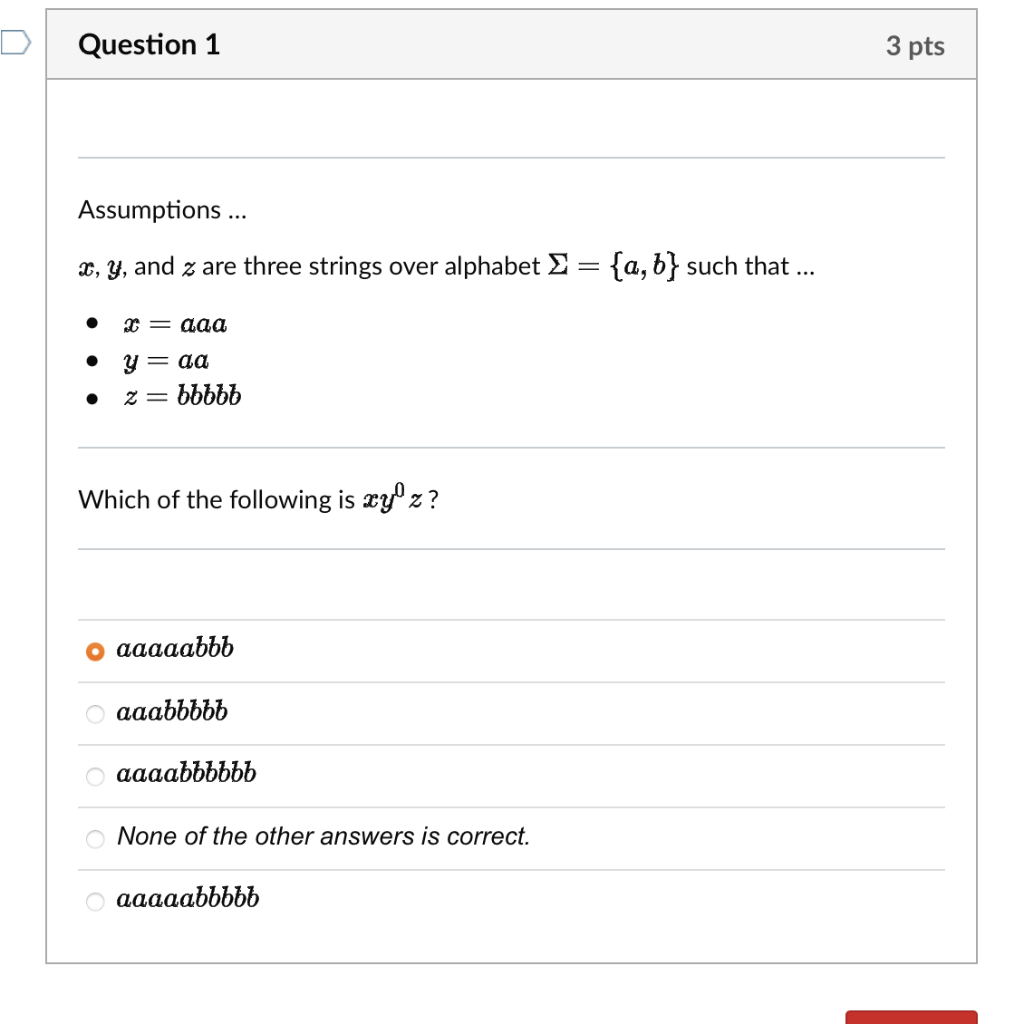Viewport: 1024px width, 1024px height.
Task: Click the bookmark icon beside the question panel
Action: (x=15, y=42)
